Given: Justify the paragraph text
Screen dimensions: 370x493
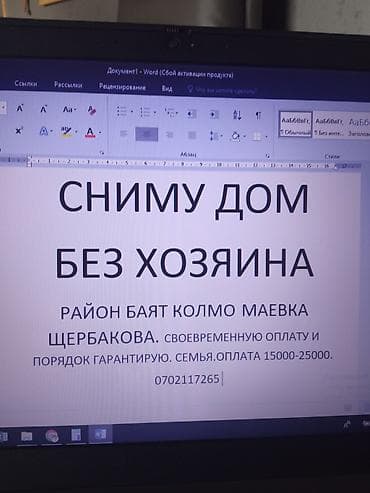Looking at the screenshot, I should (192, 135).
